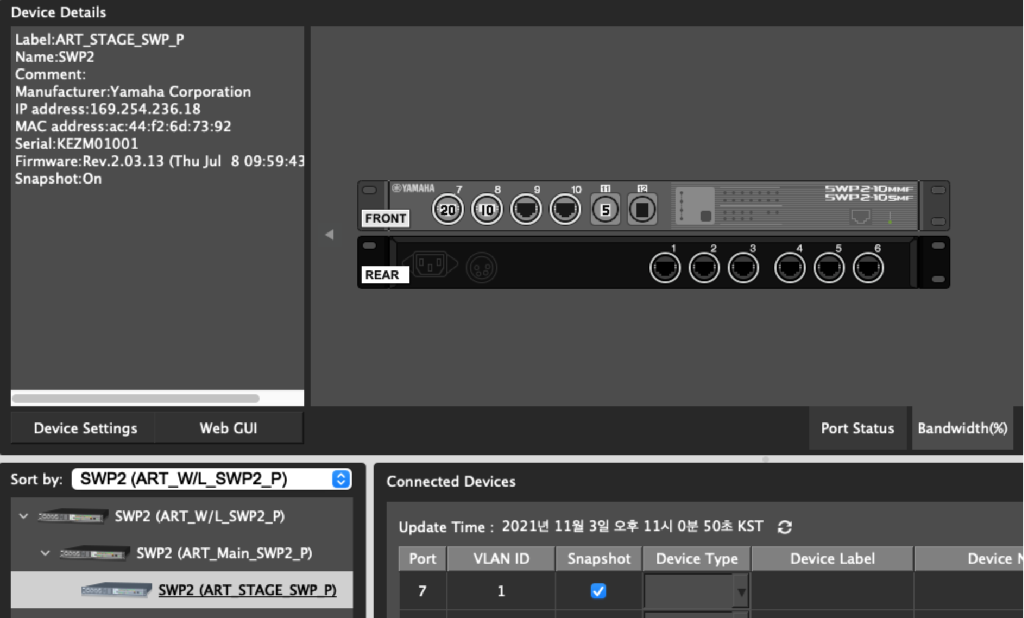Click Snapshot:On text in details
This screenshot has height=618, width=1024.
click(58, 178)
